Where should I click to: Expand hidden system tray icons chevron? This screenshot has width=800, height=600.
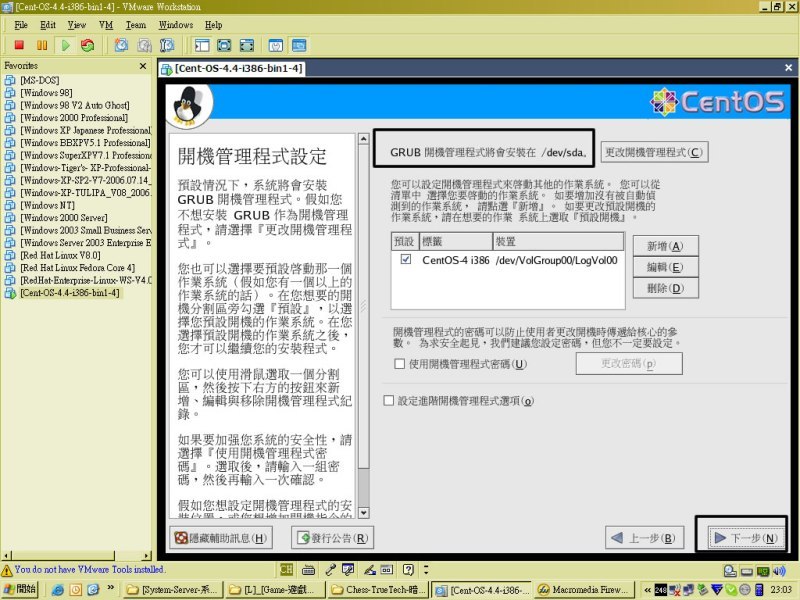point(647,590)
